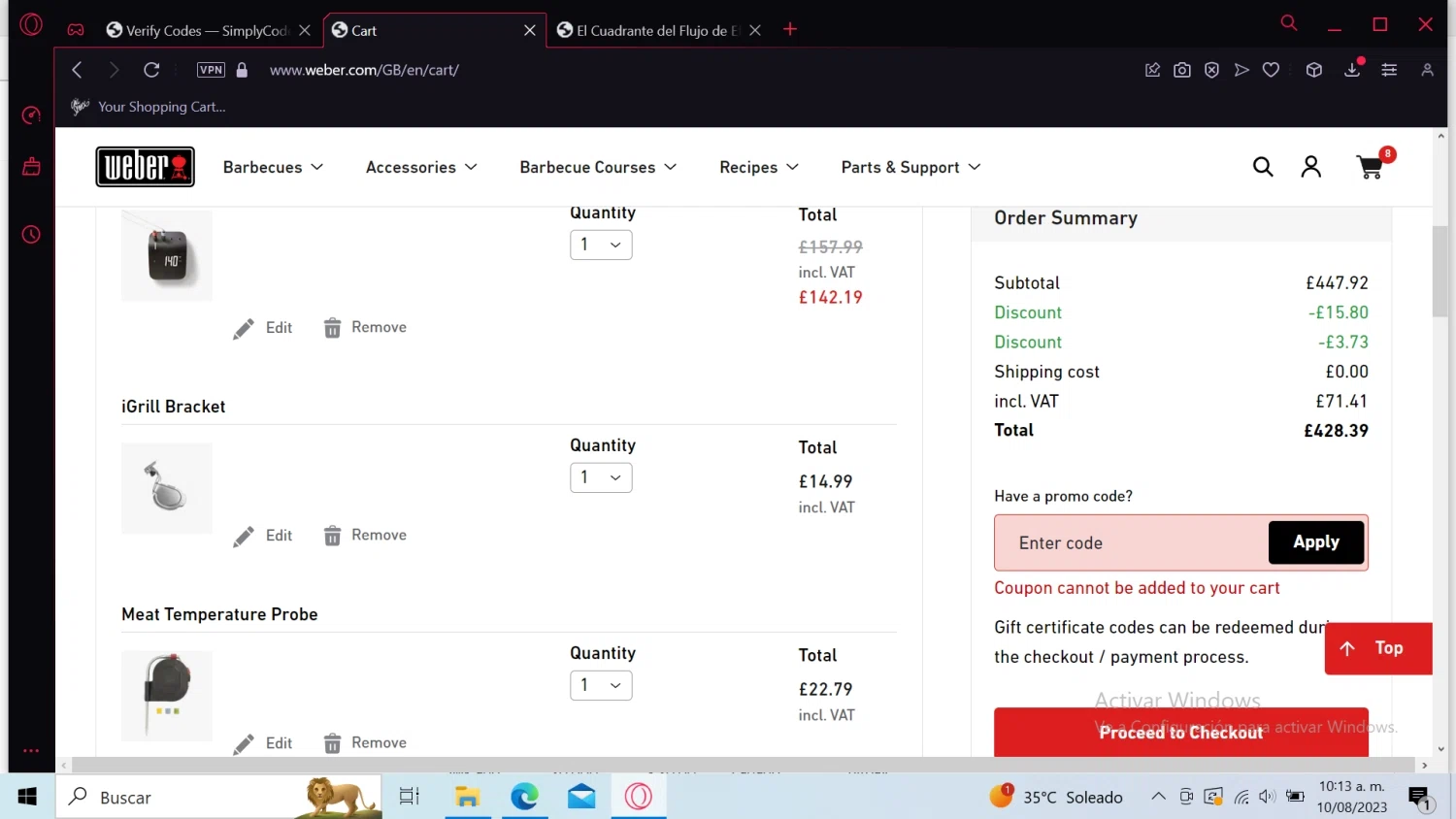Edit the £142.19 thermometer item
1456x819 pixels.
click(x=263, y=328)
